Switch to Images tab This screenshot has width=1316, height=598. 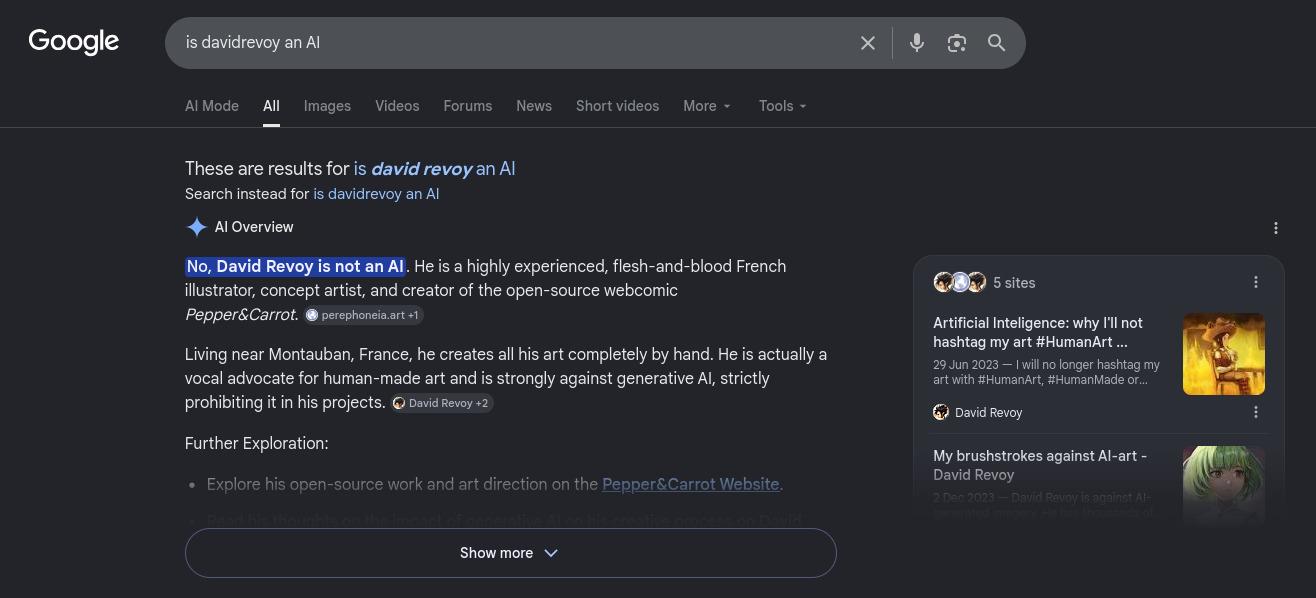[x=327, y=106]
